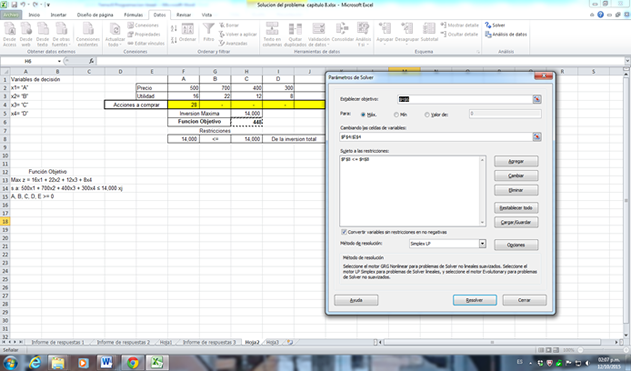The image size is (631, 371).
Task: Open the Método de resolución dropdown
Action: [x=482, y=243]
